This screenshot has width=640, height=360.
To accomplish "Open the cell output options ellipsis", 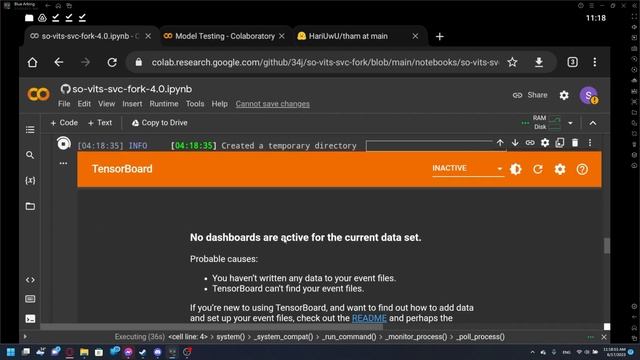I will click(x=63, y=163).
